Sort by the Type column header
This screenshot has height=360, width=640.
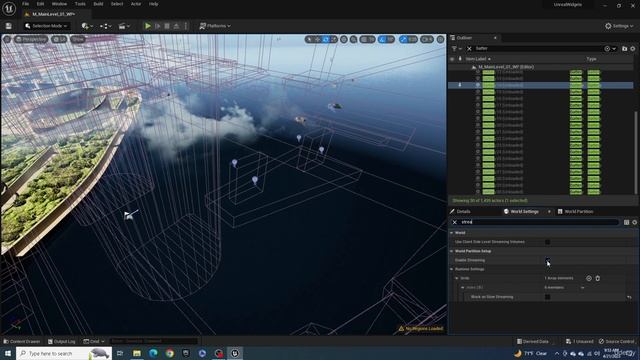(591, 59)
